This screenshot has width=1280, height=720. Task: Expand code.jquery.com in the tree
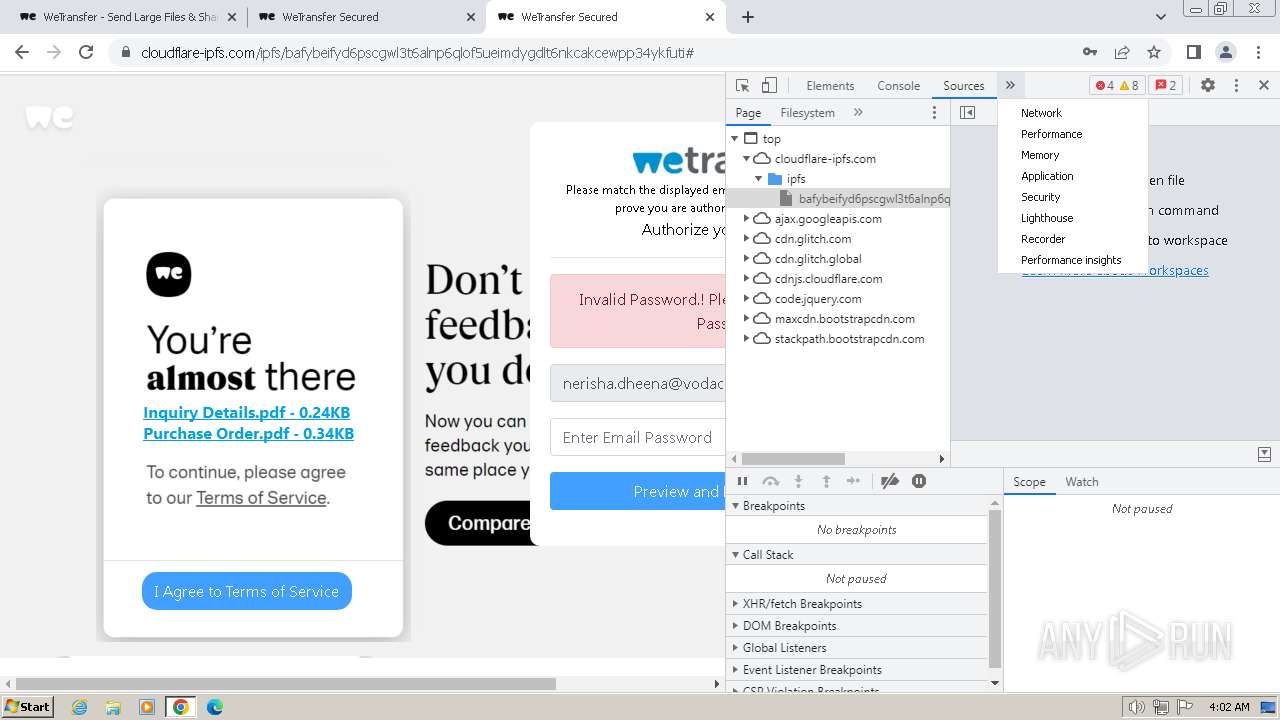[x=746, y=299]
